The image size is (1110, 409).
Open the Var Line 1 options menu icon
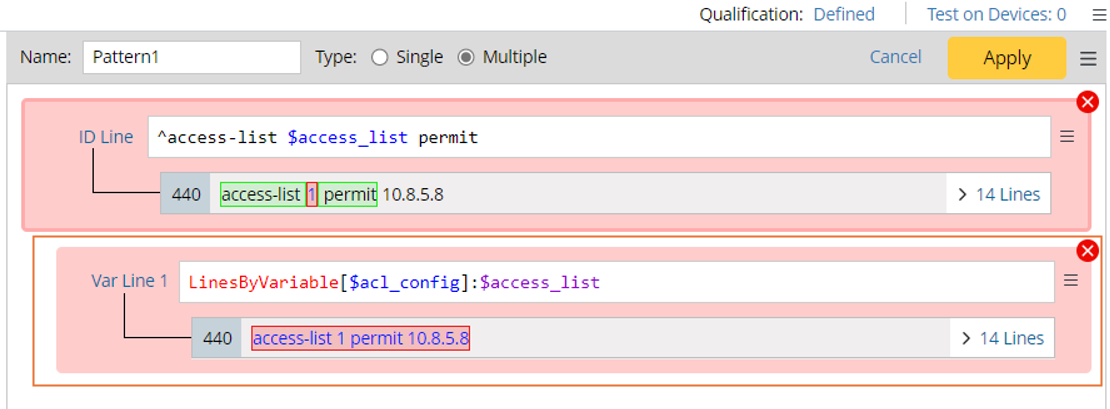click(1071, 281)
